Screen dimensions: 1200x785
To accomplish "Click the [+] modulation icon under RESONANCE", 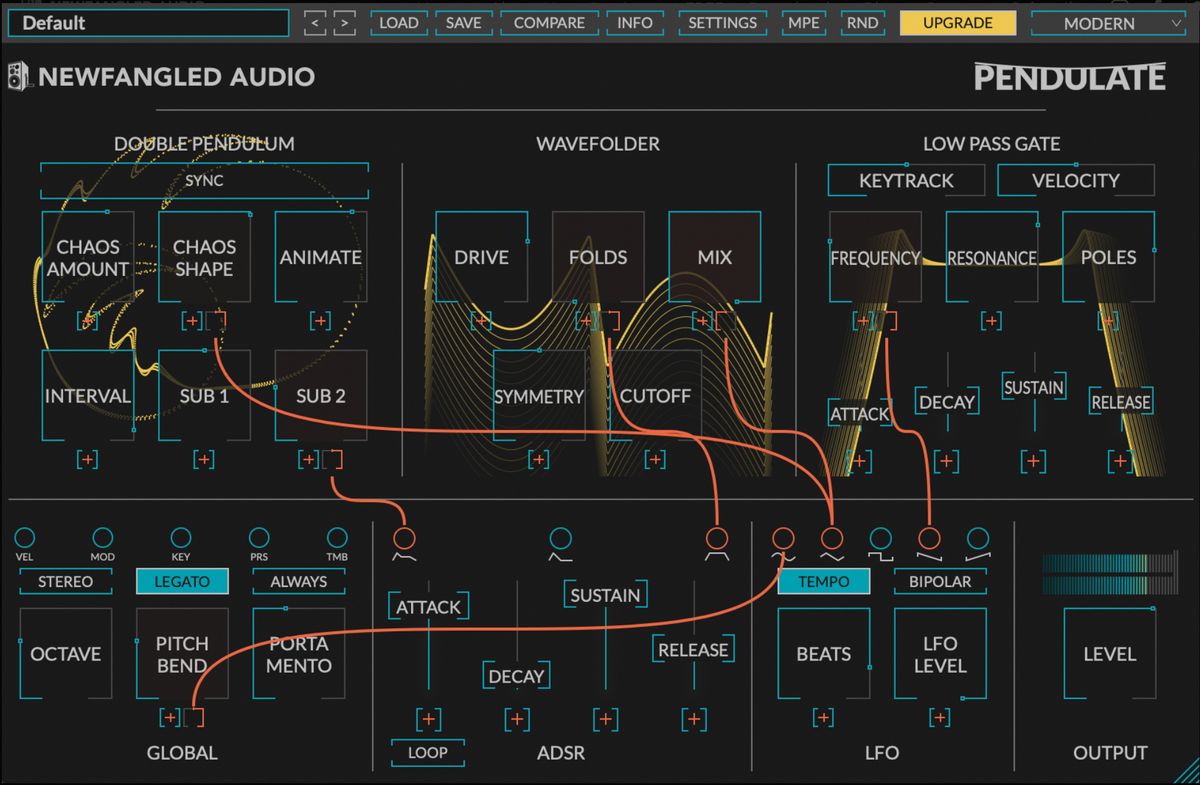I will coord(991,320).
